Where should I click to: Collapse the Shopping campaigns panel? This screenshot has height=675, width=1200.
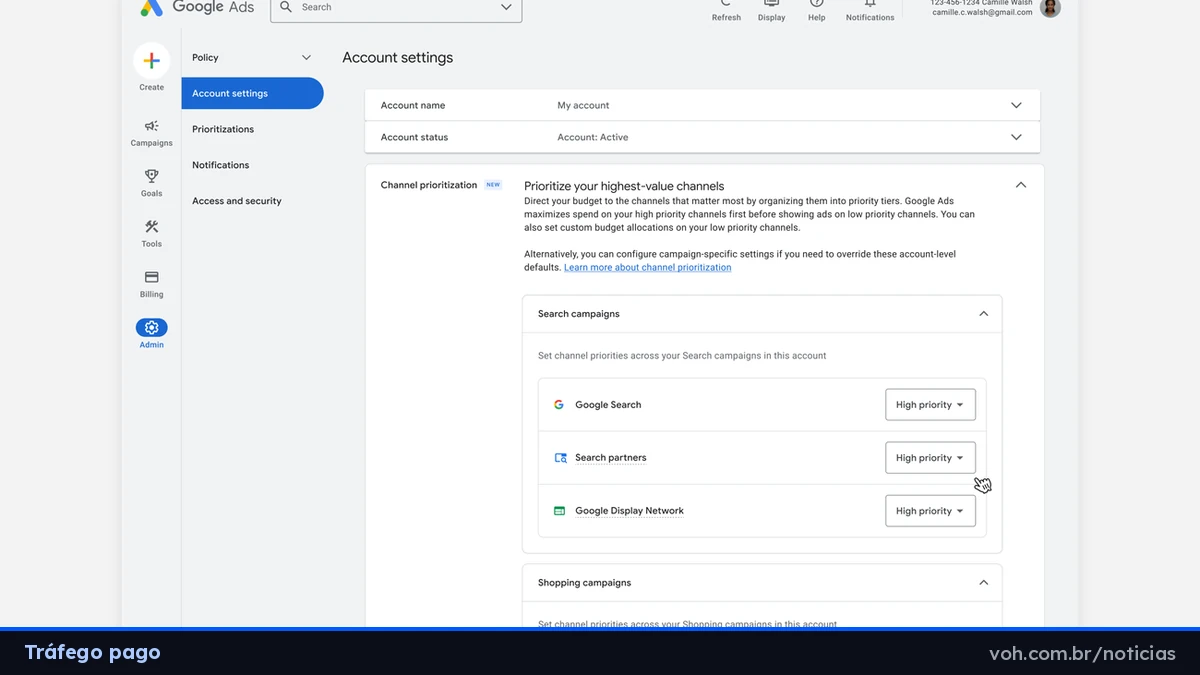coord(983,583)
